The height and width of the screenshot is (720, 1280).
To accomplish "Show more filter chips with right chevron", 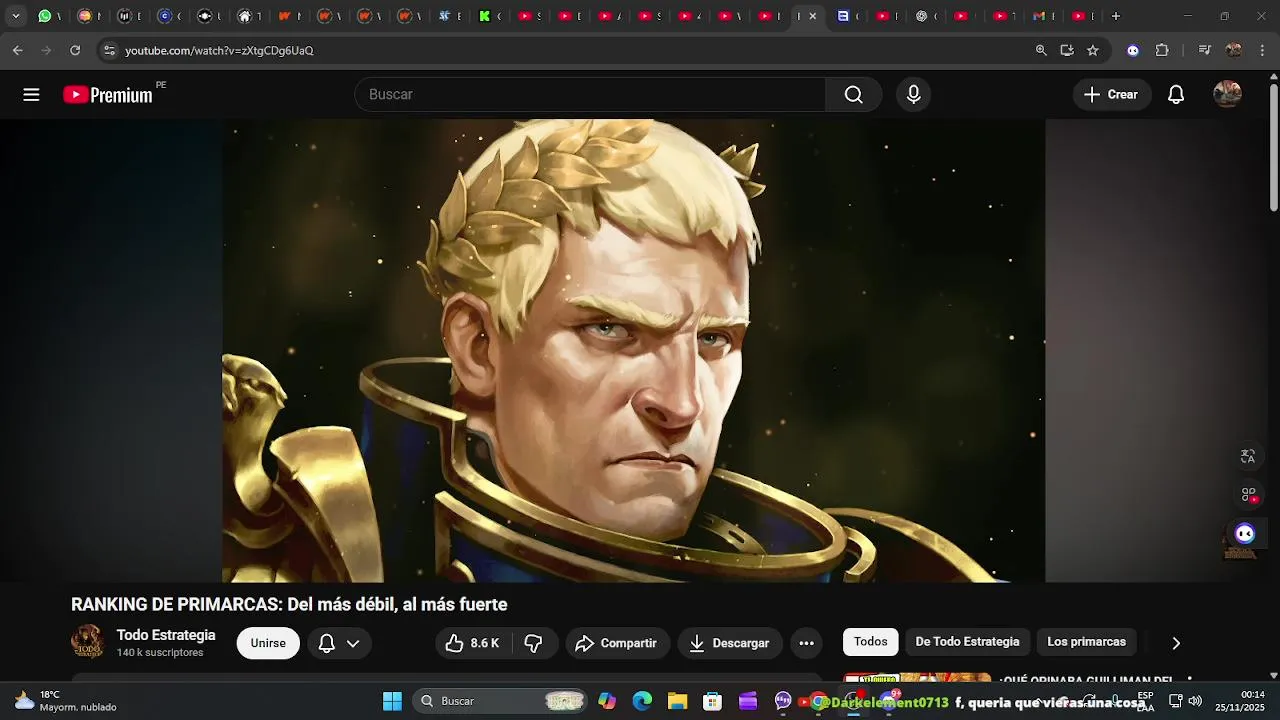I will point(1176,643).
